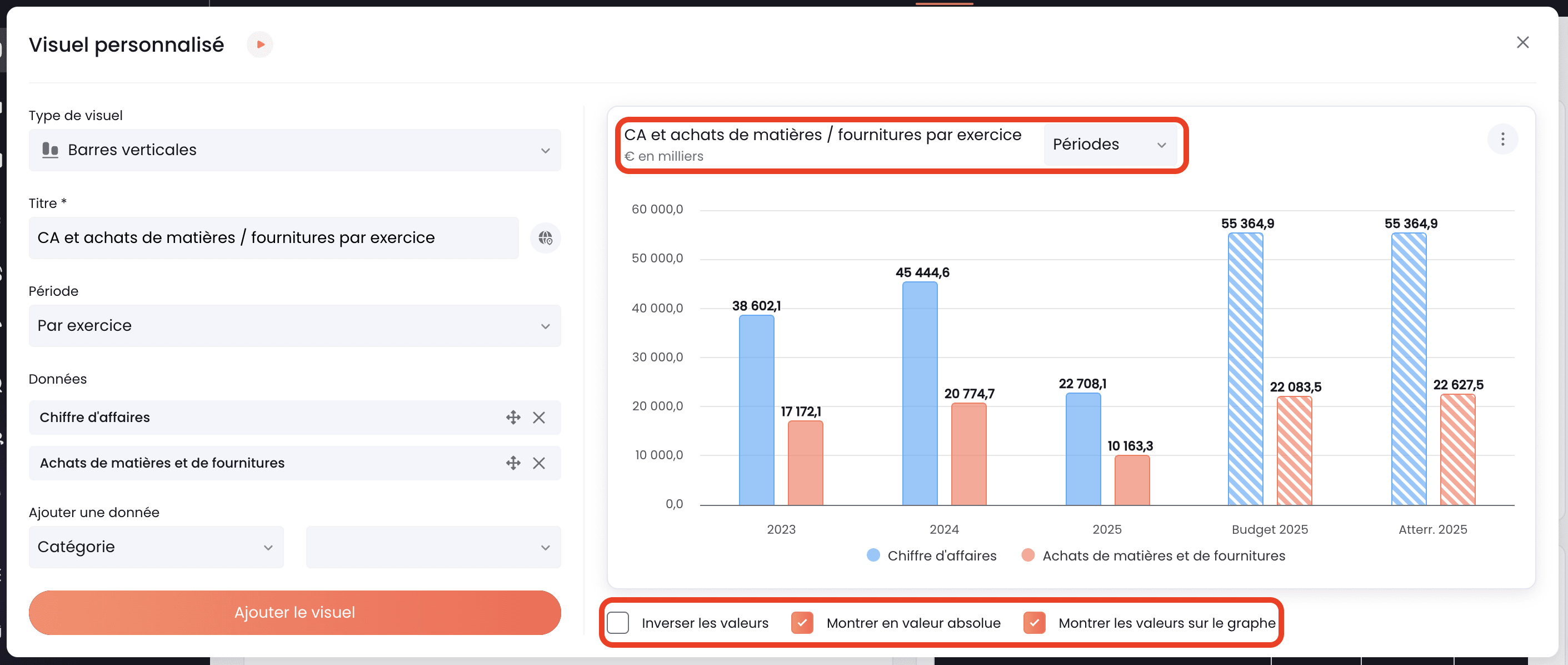Open the Période Par exercice dropdown
This screenshot has width=1568, height=665.
(294, 326)
